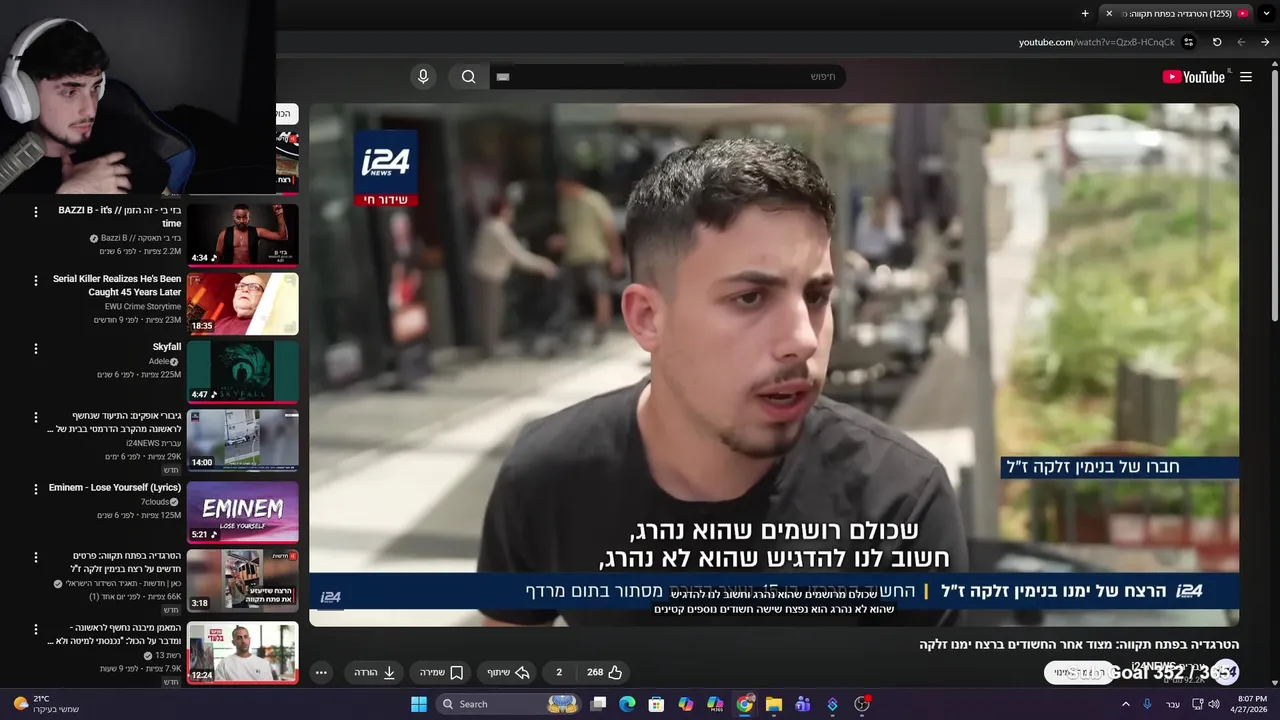This screenshot has height=720, width=1280.
Task: Open Task View on the taskbar
Action: [x=598, y=704]
